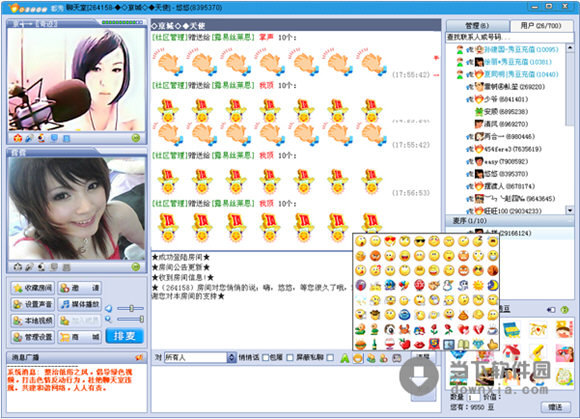580x419 pixels.
Task: Click the 收藏房间 favorite room button
Action: pyautogui.click(x=33, y=288)
